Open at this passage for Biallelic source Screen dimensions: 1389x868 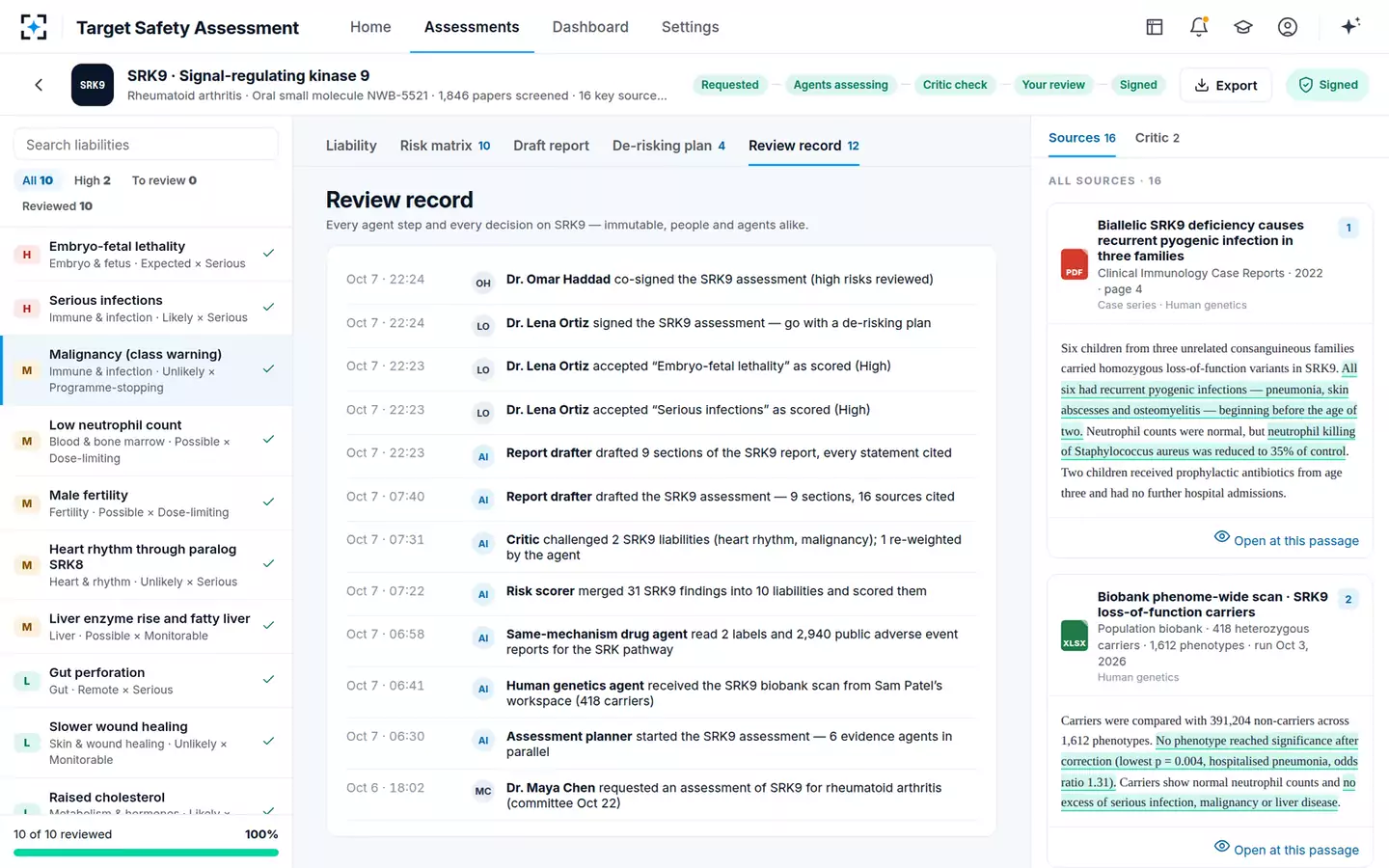tap(1287, 540)
